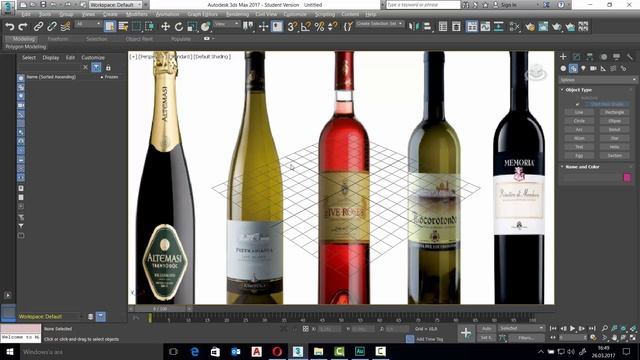Screen dimensions: 640x360
Task: Click the Align tool icon
Action: point(427,27)
